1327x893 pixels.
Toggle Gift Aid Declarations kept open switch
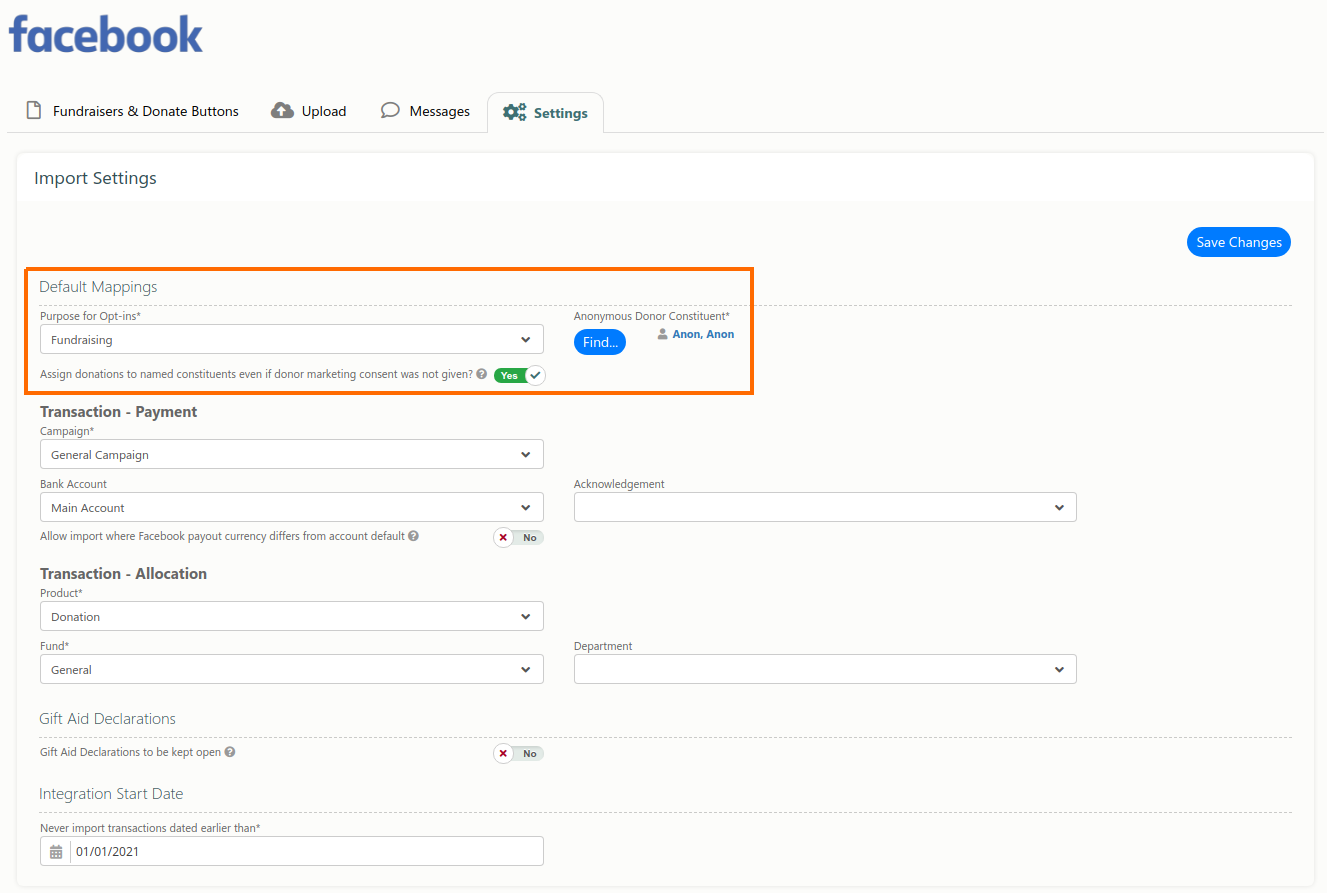point(518,753)
